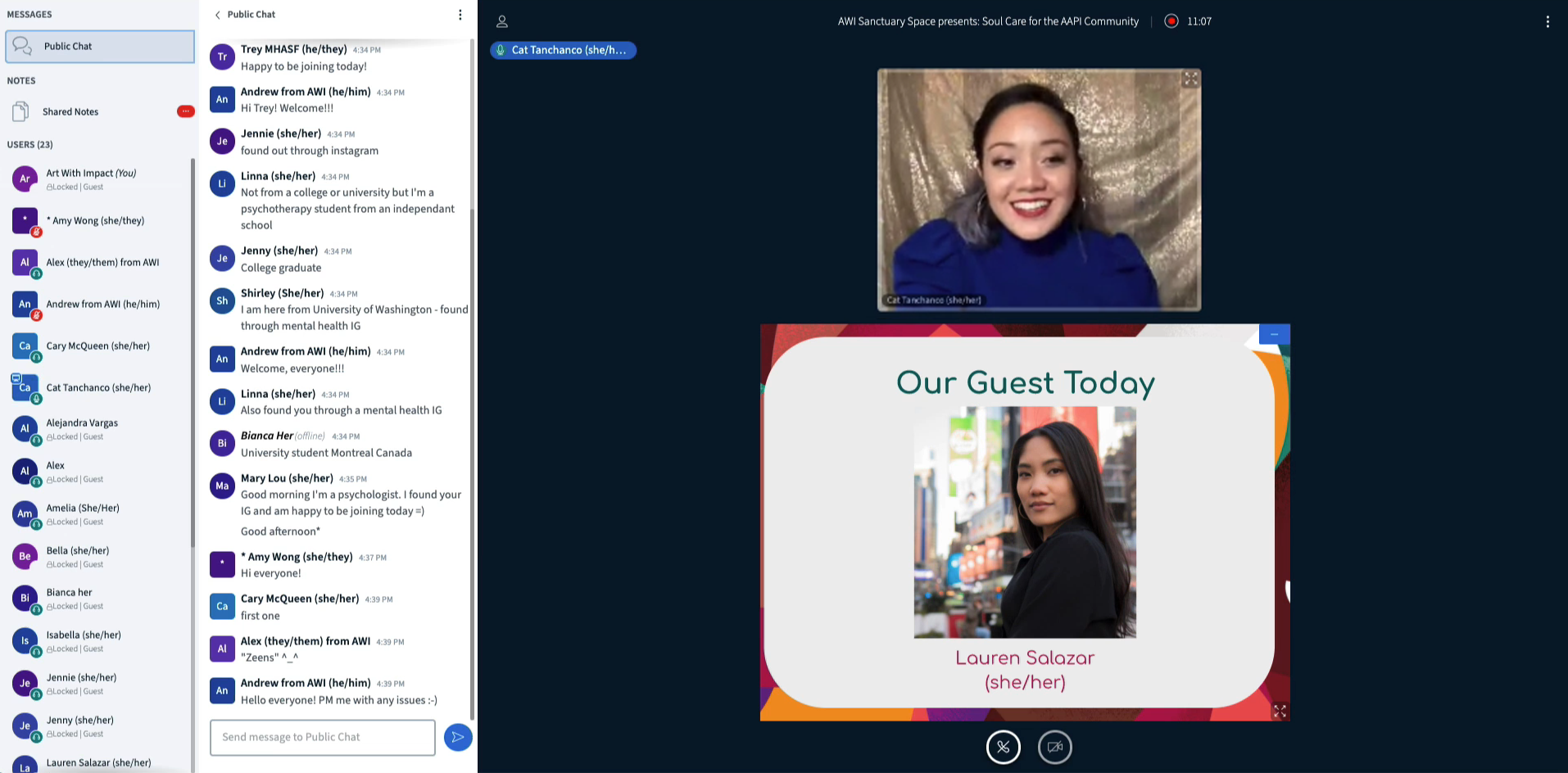Toggle the webcam share button
Image resolution: width=1568 pixels, height=773 pixels.
(1054, 747)
